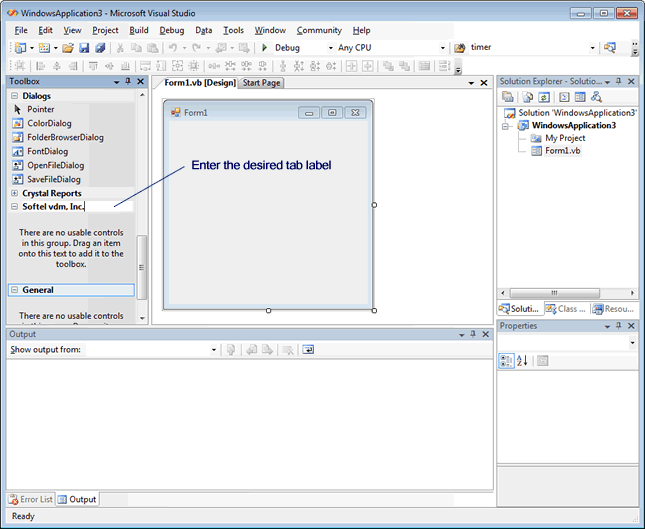This screenshot has width=645, height=529.
Task: Select the FontDialog control in Toolbox
Action: coord(48,151)
